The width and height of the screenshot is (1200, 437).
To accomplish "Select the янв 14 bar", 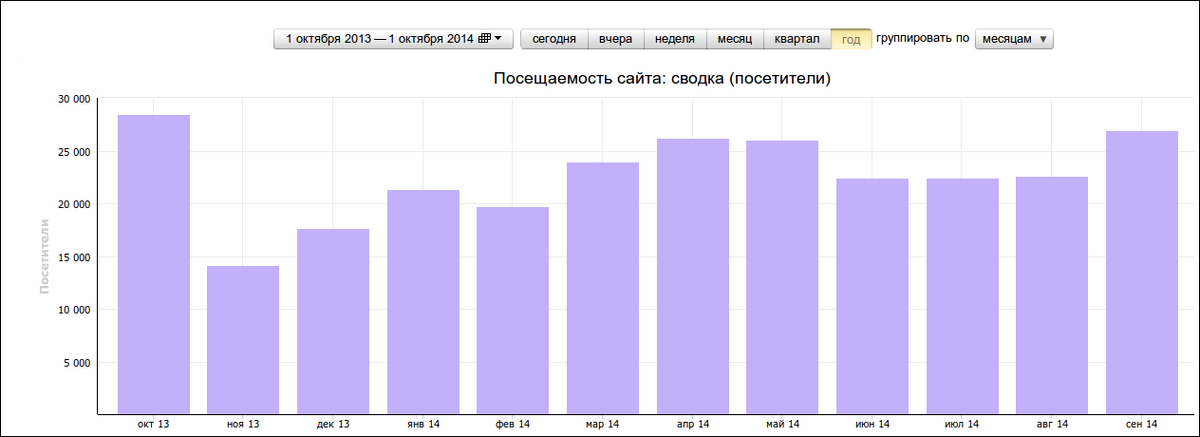I will tap(423, 301).
